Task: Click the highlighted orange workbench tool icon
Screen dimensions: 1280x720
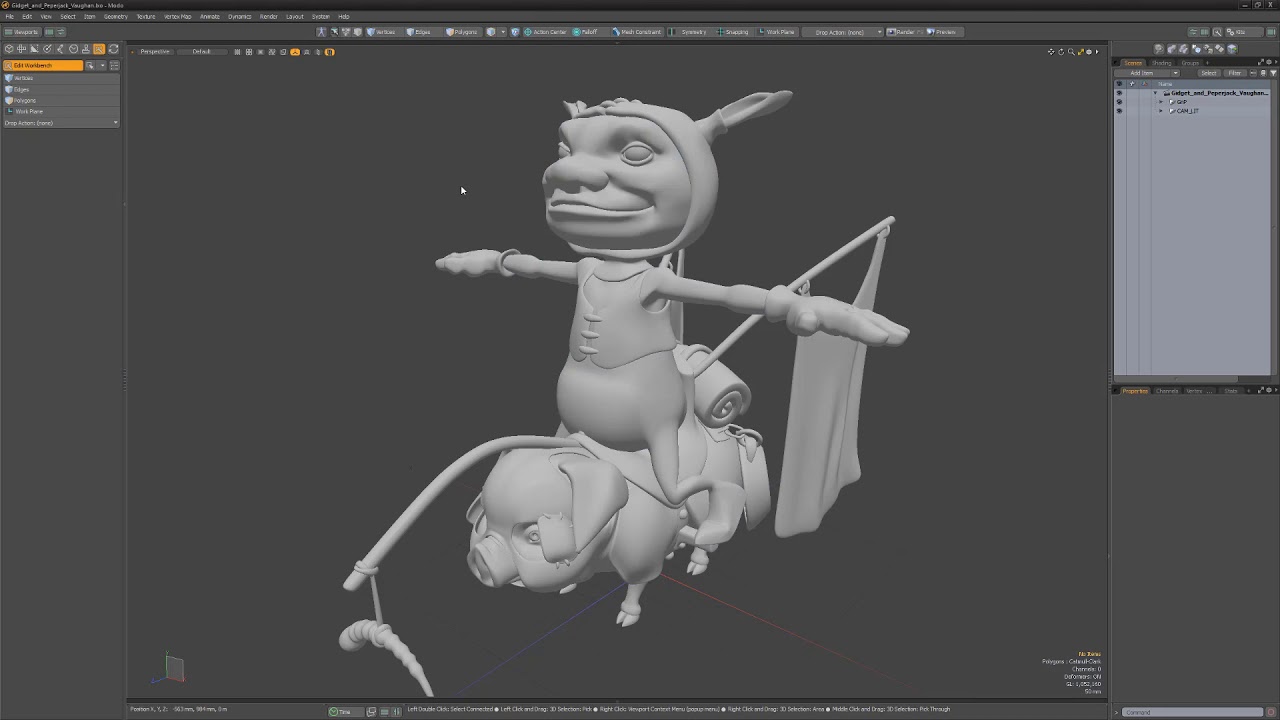Action: click(99, 48)
